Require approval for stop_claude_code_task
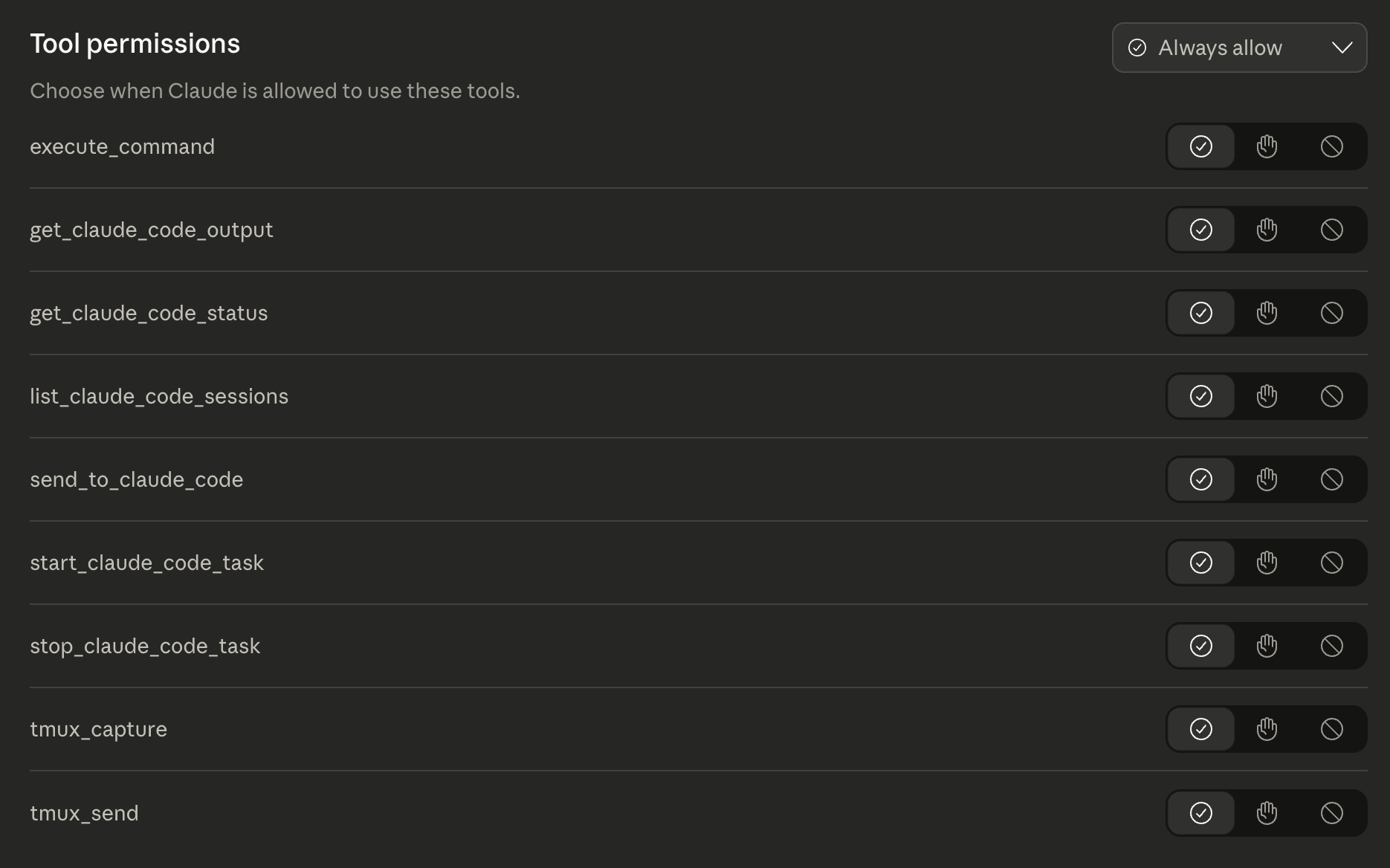Screen dimensions: 1390x868 point(1267,646)
